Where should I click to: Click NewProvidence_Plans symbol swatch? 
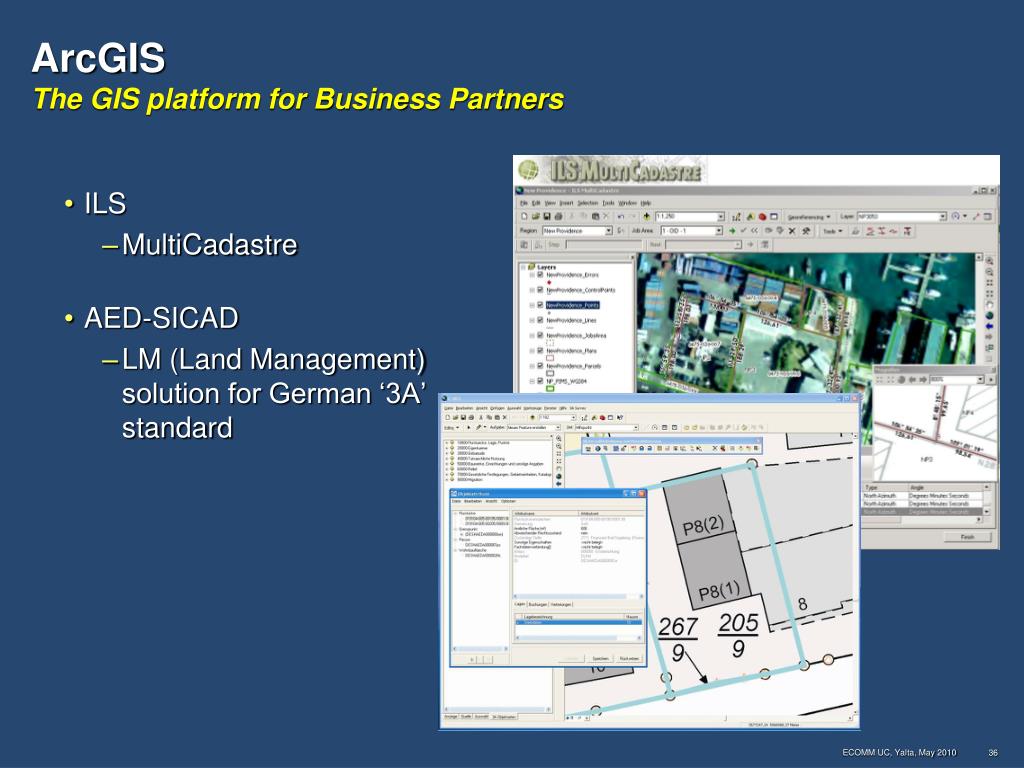tap(550, 358)
